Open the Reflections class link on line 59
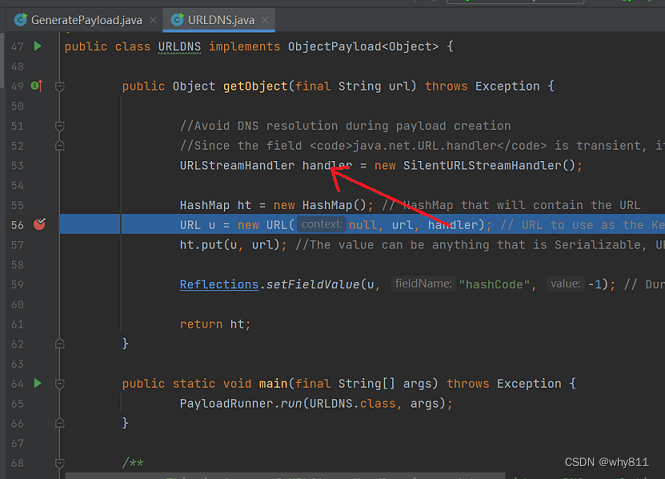This screenshot has width=665, height=479. [x=219, y=284]
